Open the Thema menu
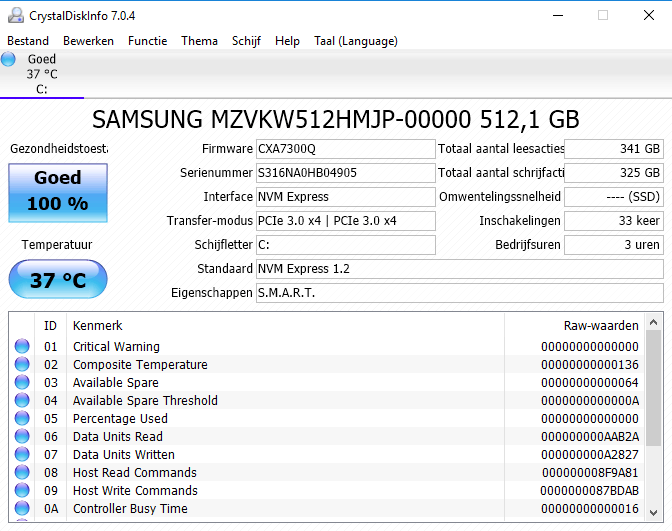 click(199, 41)
